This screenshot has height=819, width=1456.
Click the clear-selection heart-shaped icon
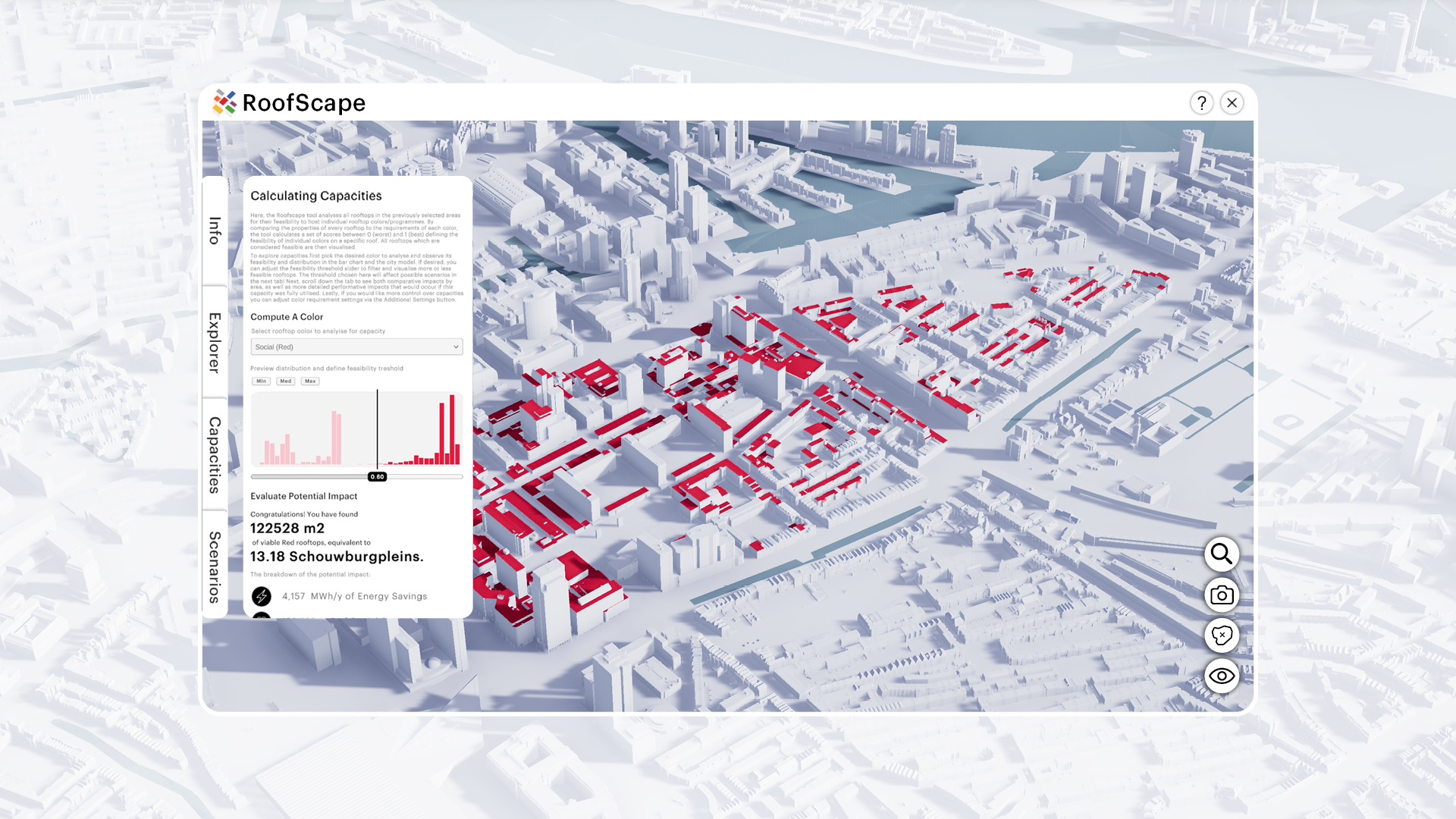1221,635
